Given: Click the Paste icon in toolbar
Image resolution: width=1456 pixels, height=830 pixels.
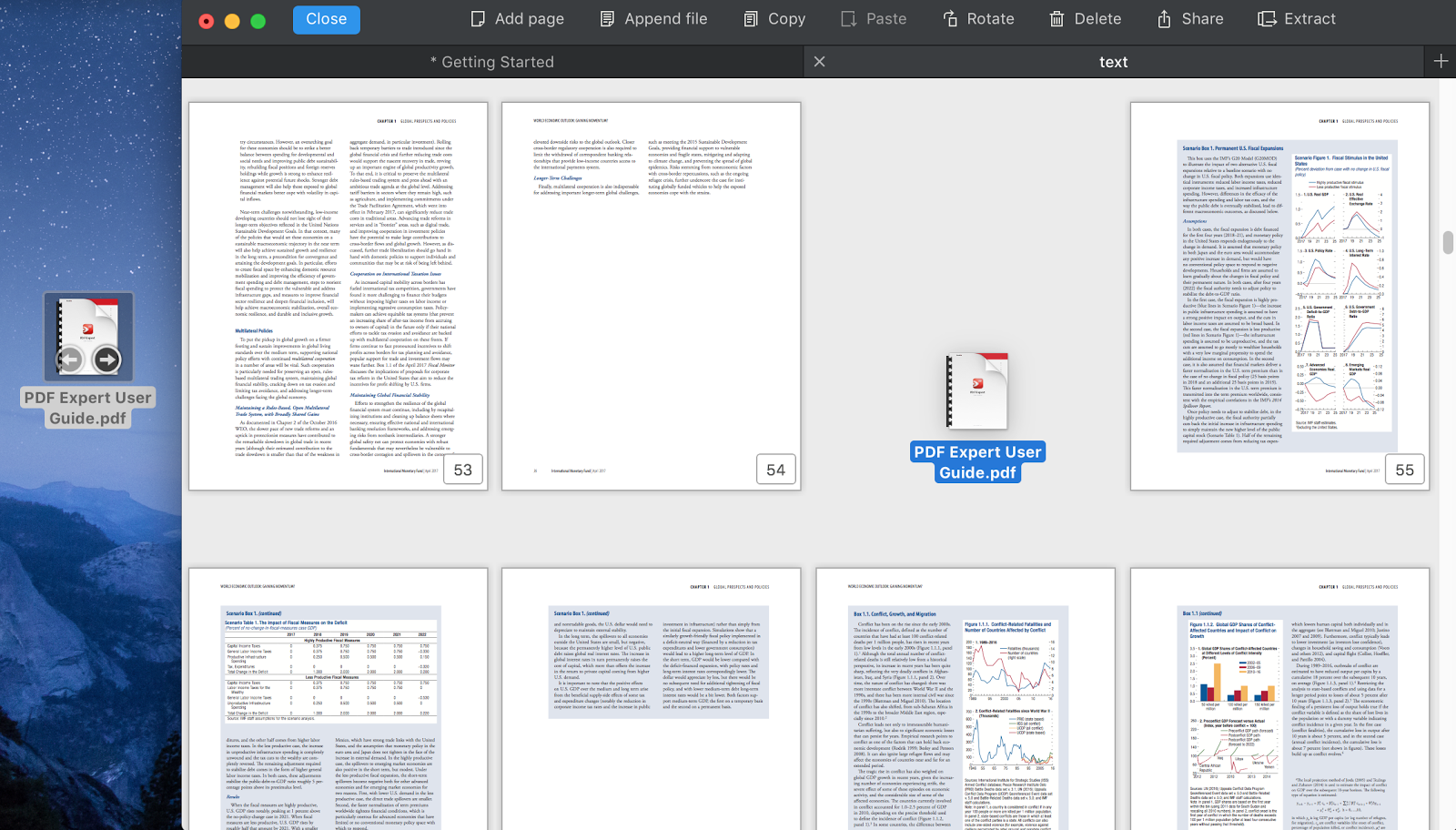Looking at the screenshot, I should (849, 19).
